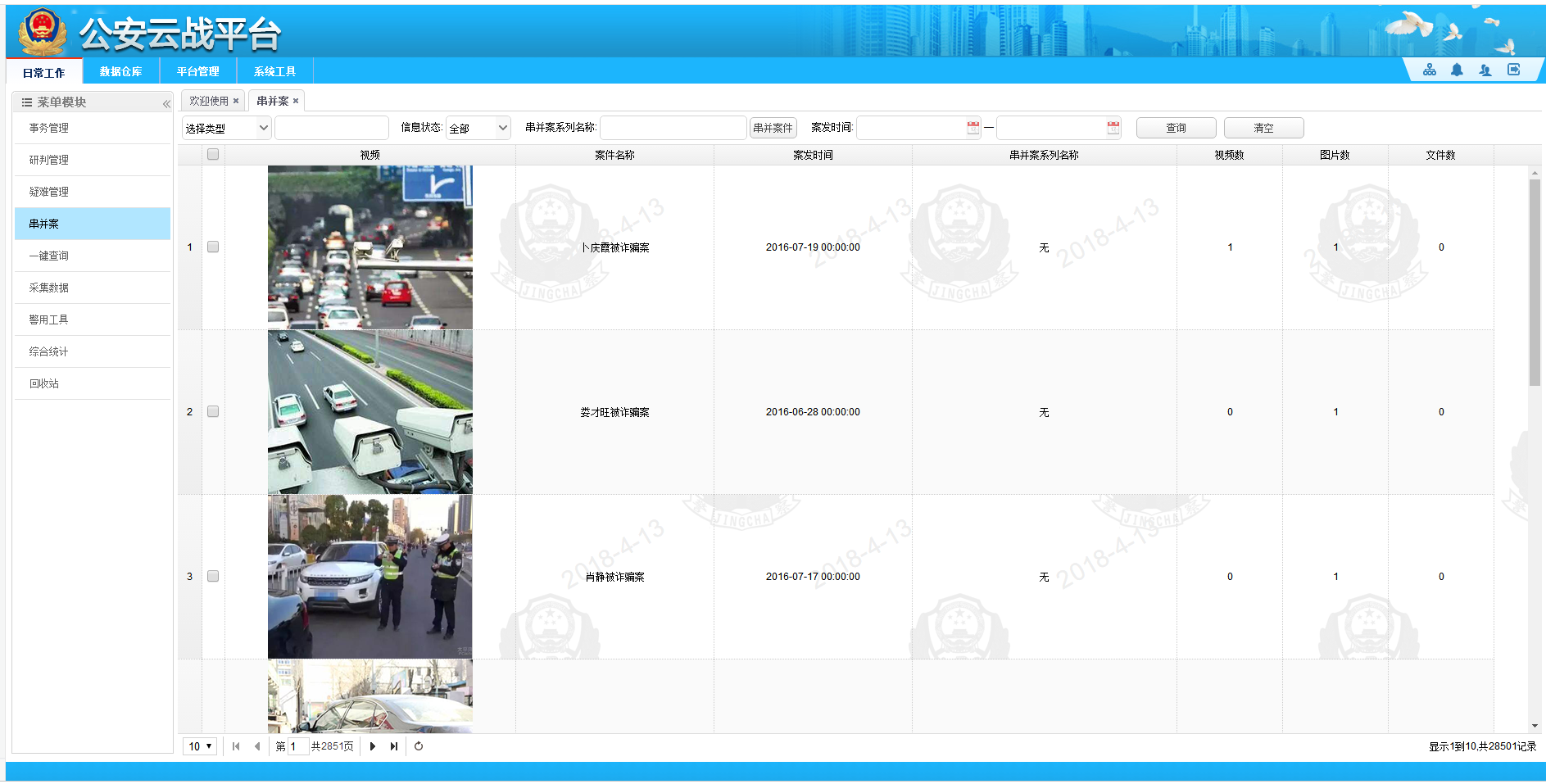Click the 串并案系列名称 input field
1546x784 pixels.
(x=673, y=128)
